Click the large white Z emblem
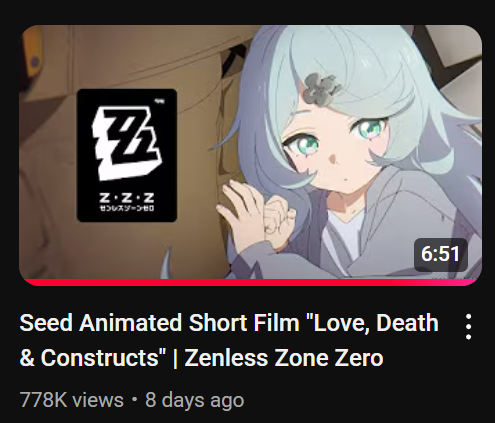495x423 pixels. (x=127, y=143)
